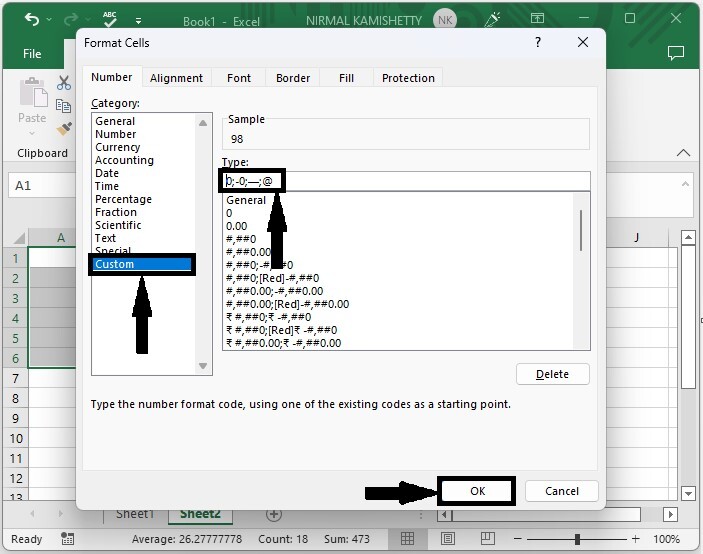The height and width of the screenshot is (554, 703).
Task: Select column A header
Action: point(52,237)
